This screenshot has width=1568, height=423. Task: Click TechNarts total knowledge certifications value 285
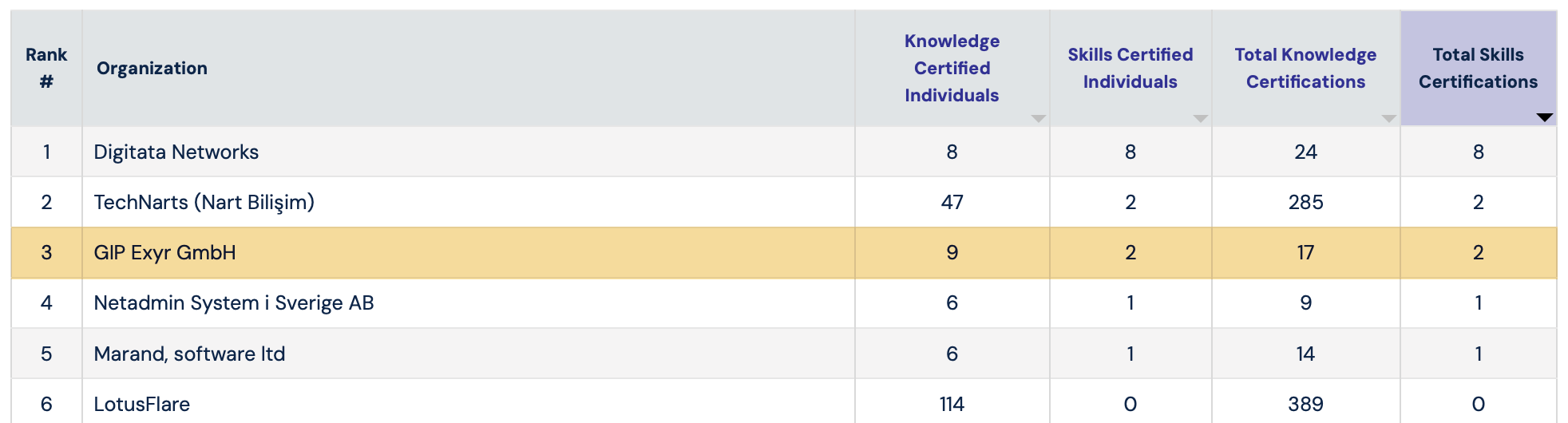(1305, 202)
